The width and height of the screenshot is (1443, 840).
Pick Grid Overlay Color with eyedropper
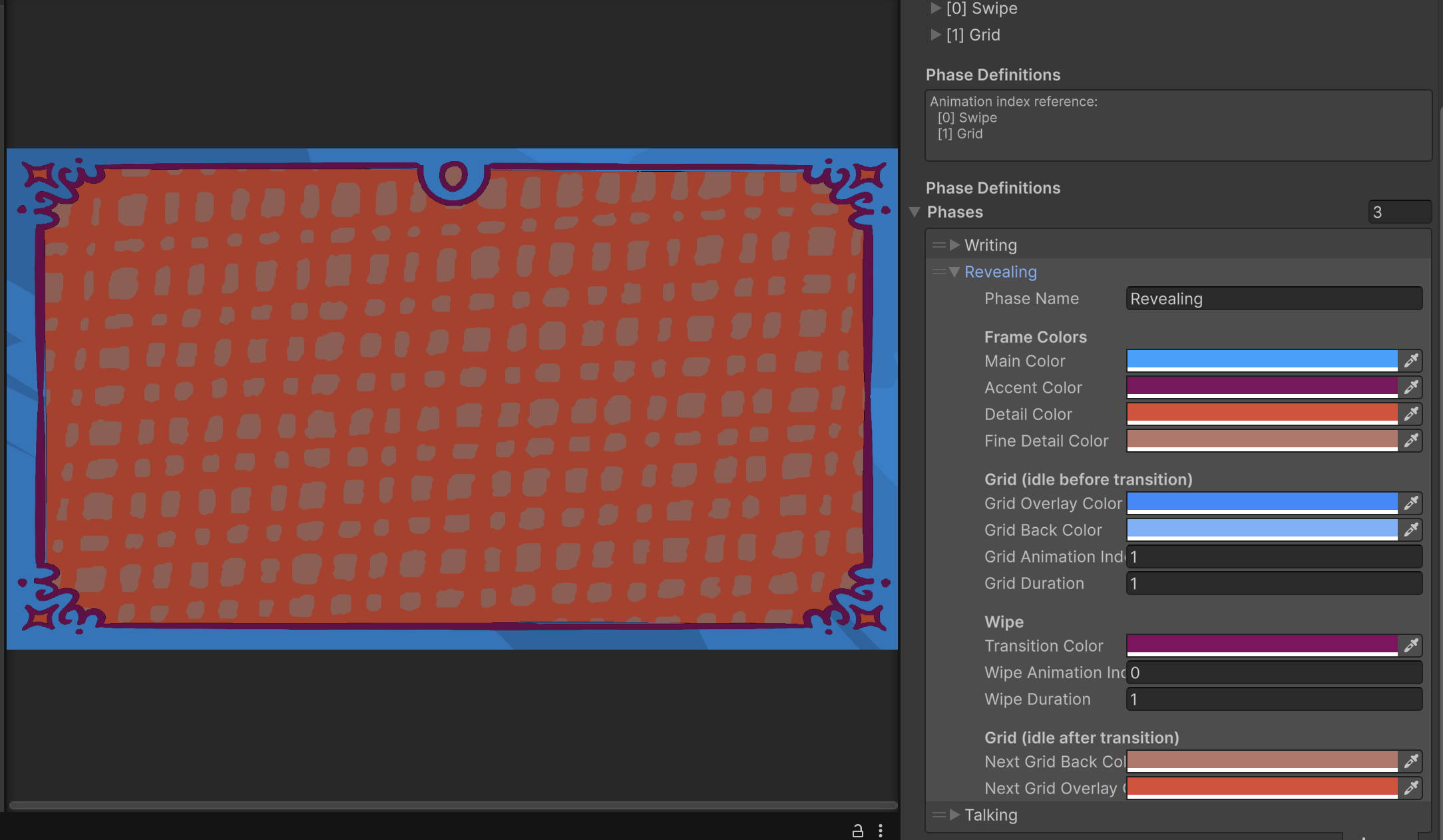[x=1410, y=503]
